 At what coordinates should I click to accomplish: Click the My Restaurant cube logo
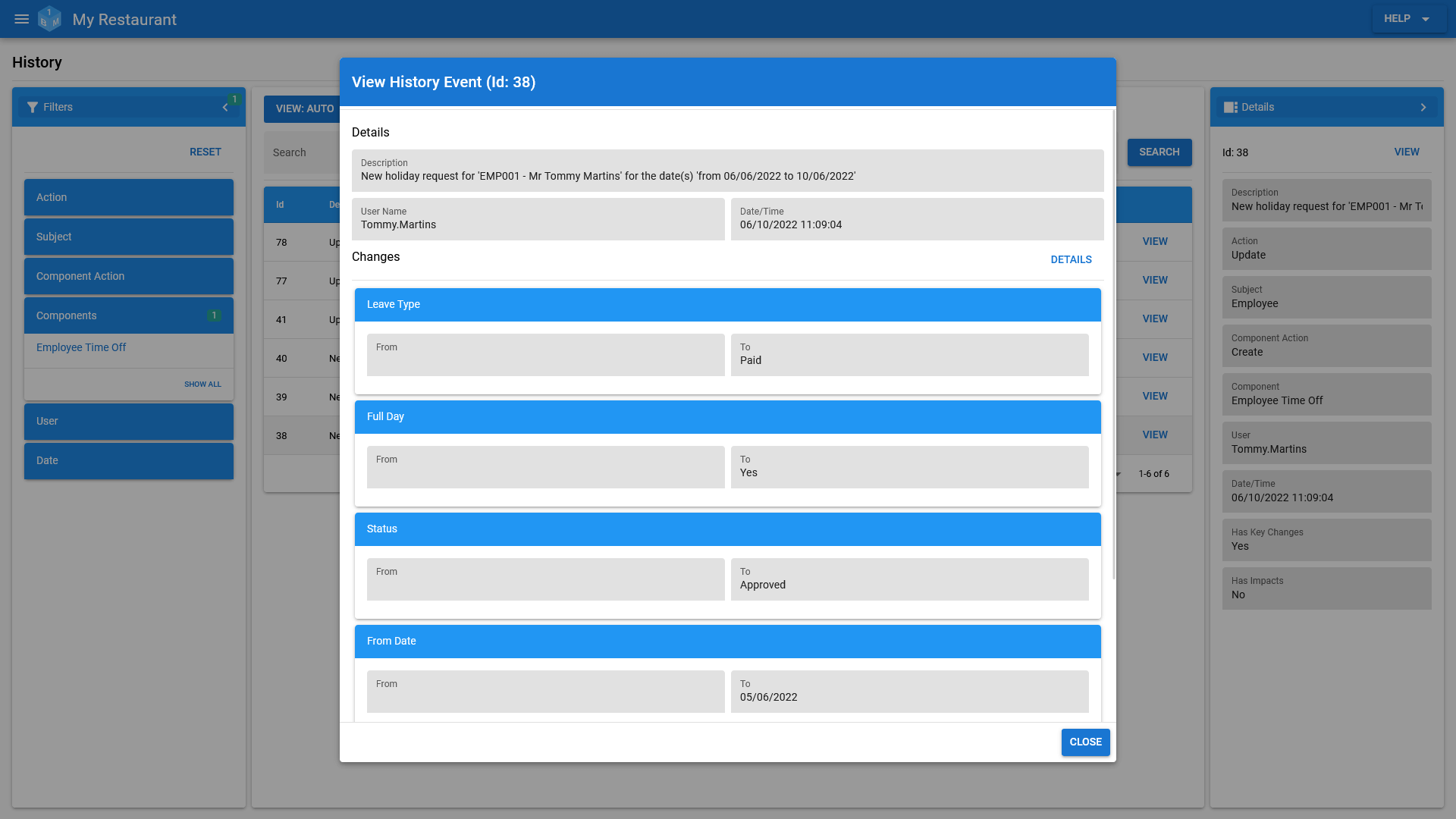[50, 19]
